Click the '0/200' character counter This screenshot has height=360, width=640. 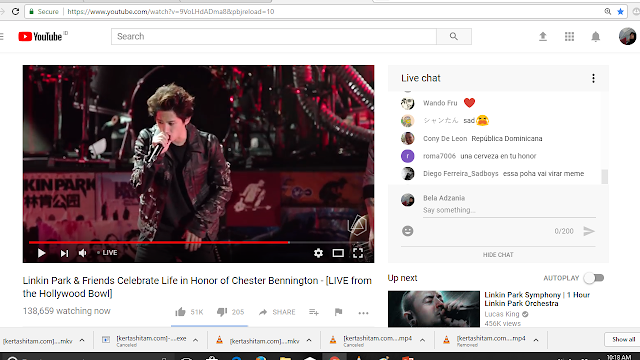pyautogui.click(x=564, y=231)
